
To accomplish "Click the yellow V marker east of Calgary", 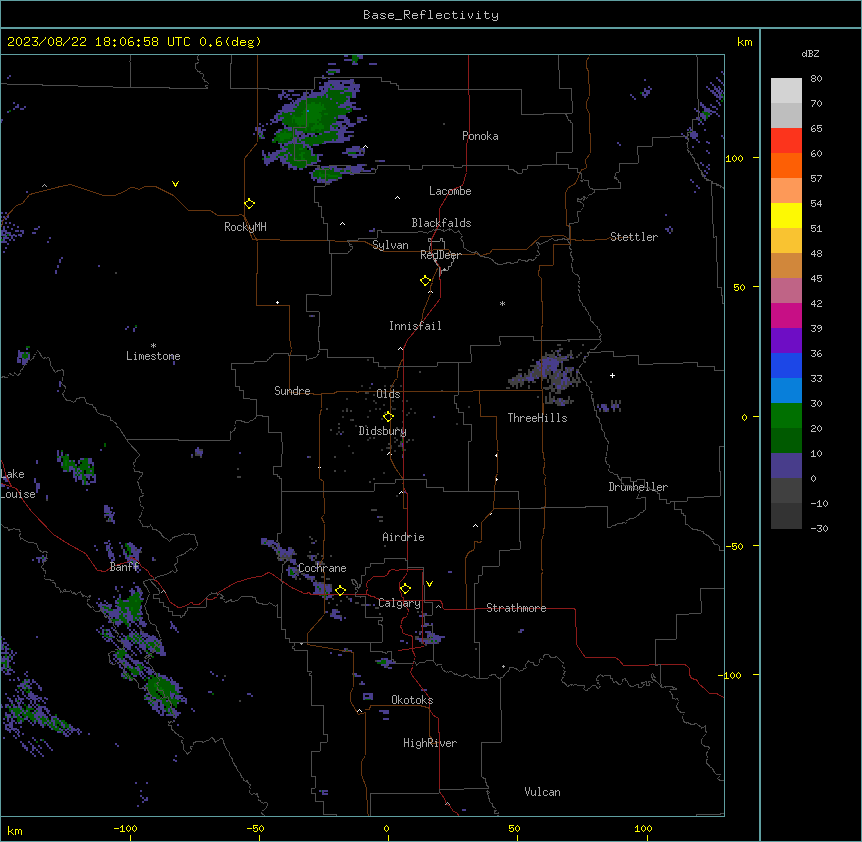I will point(429,584).
